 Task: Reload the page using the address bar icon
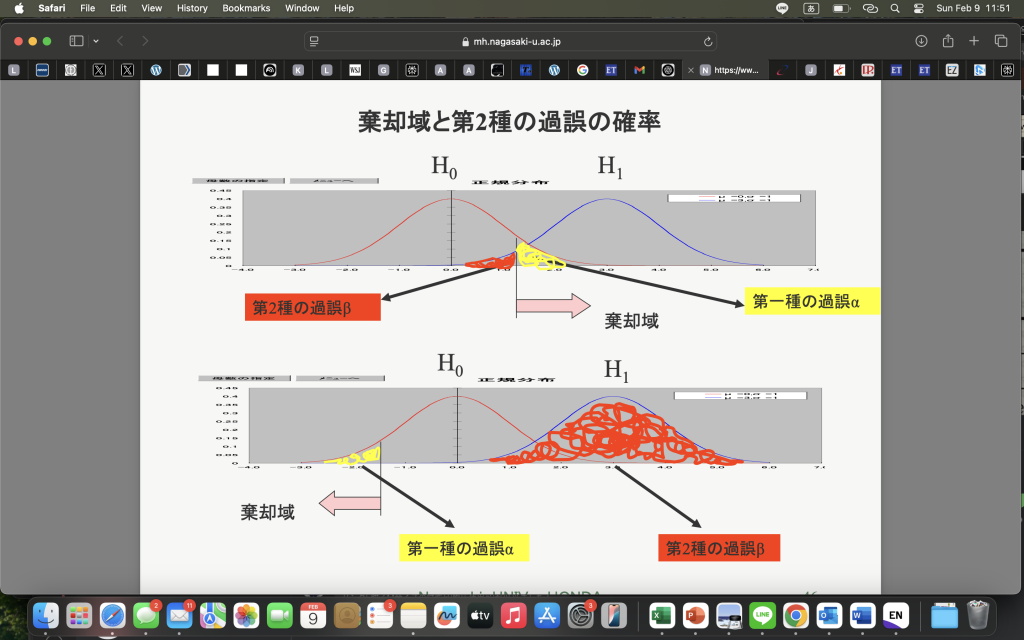710,43
